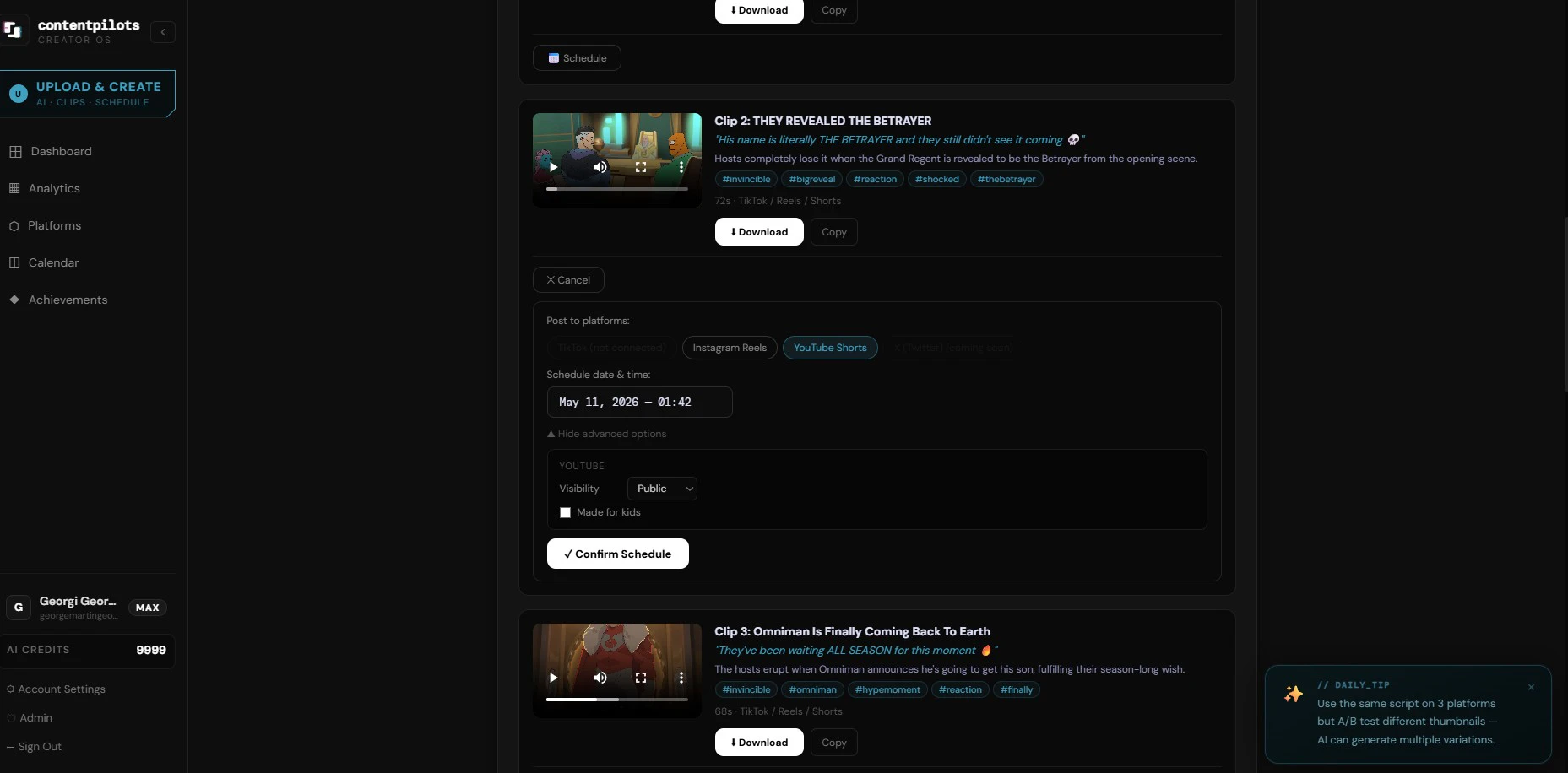This screenshot has width=1568, height=773.
Task: Click the #bigreveal hashtag
Action: (811, 179)
